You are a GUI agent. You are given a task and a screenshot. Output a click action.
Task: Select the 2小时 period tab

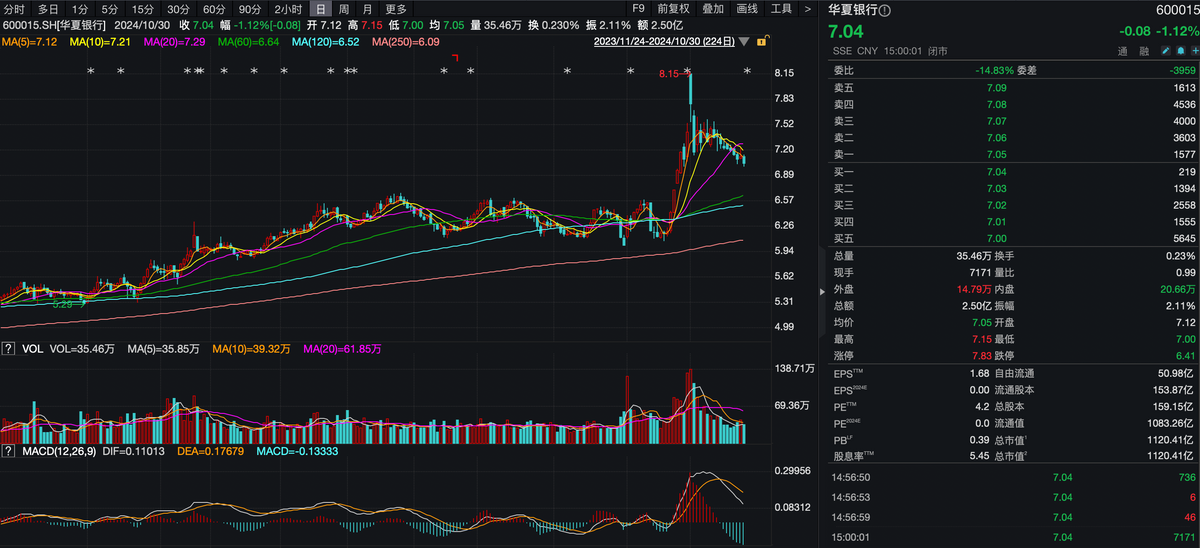[288, 8]
